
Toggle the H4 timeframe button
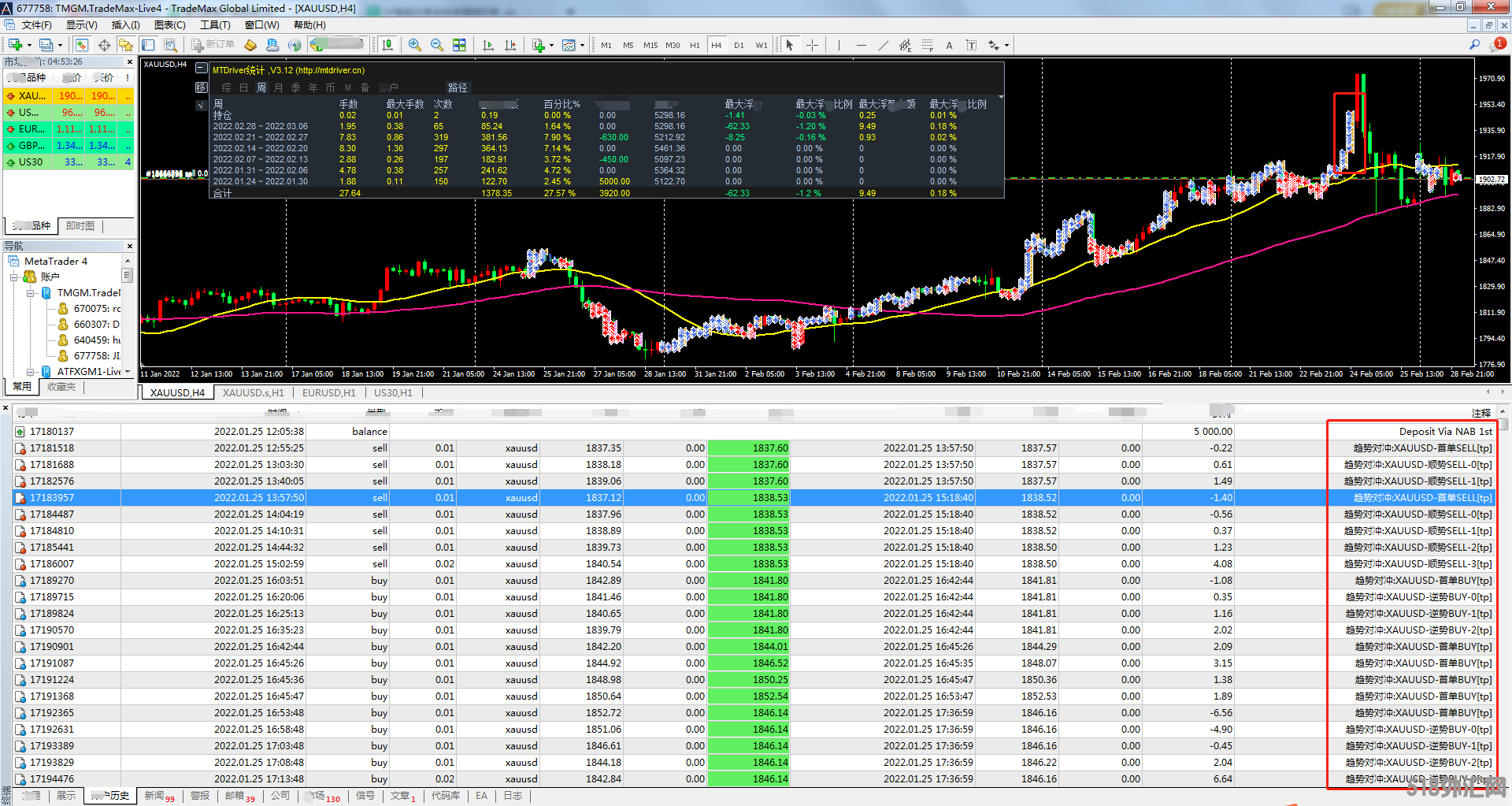tap(717, 45)
